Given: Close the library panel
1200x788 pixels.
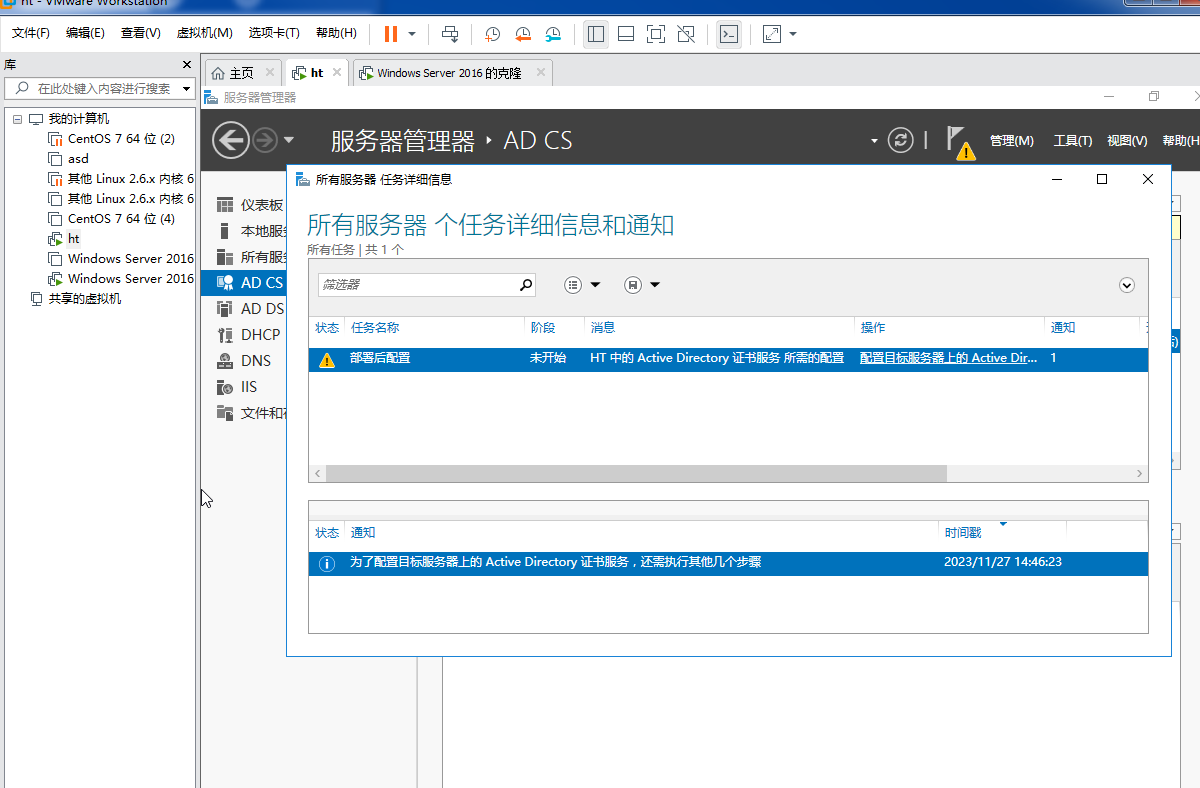Looking at the screenshot, I should pyautogui.click(x=186, y=65).
